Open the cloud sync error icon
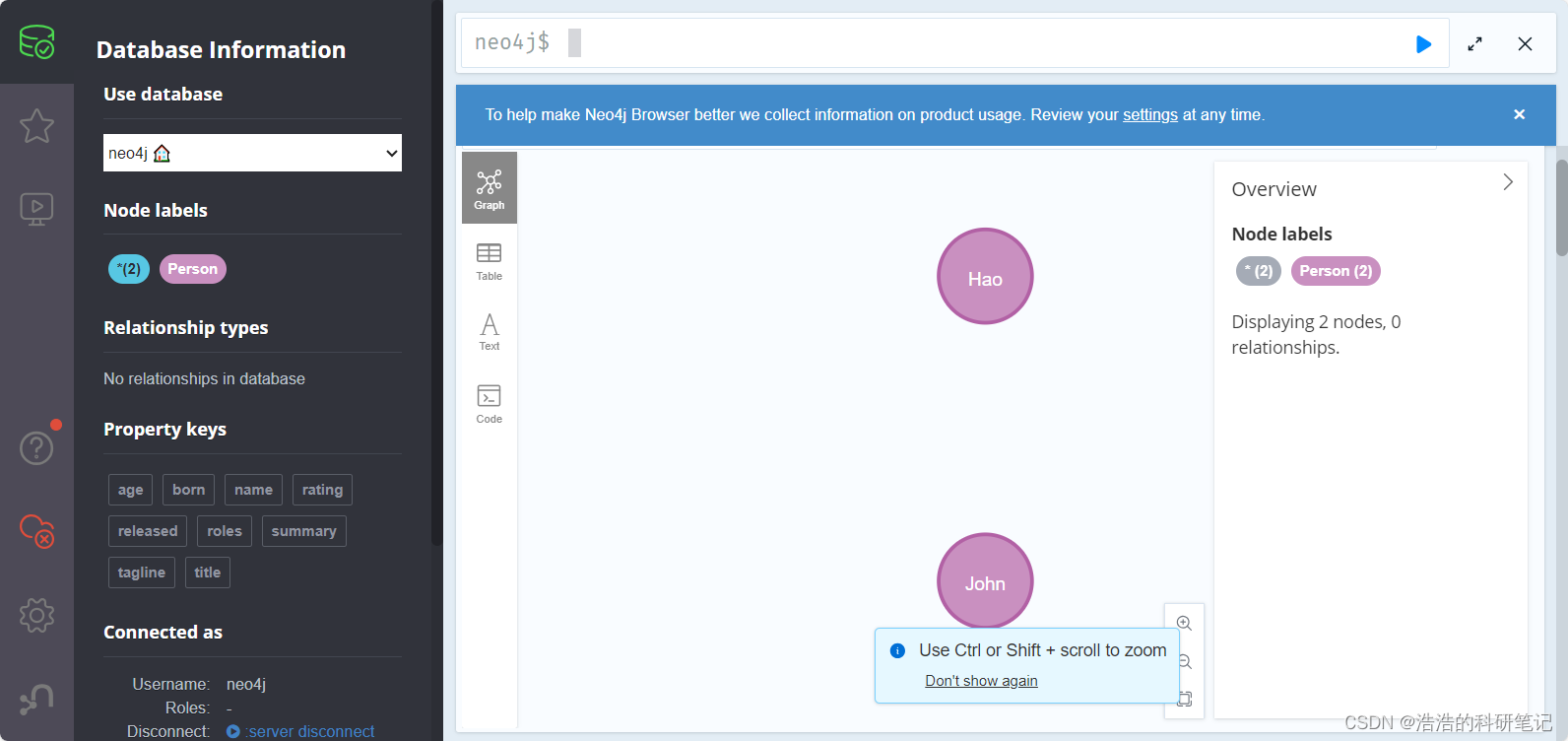Screen dimensions: 1568x741 click(x=37, y=531)
